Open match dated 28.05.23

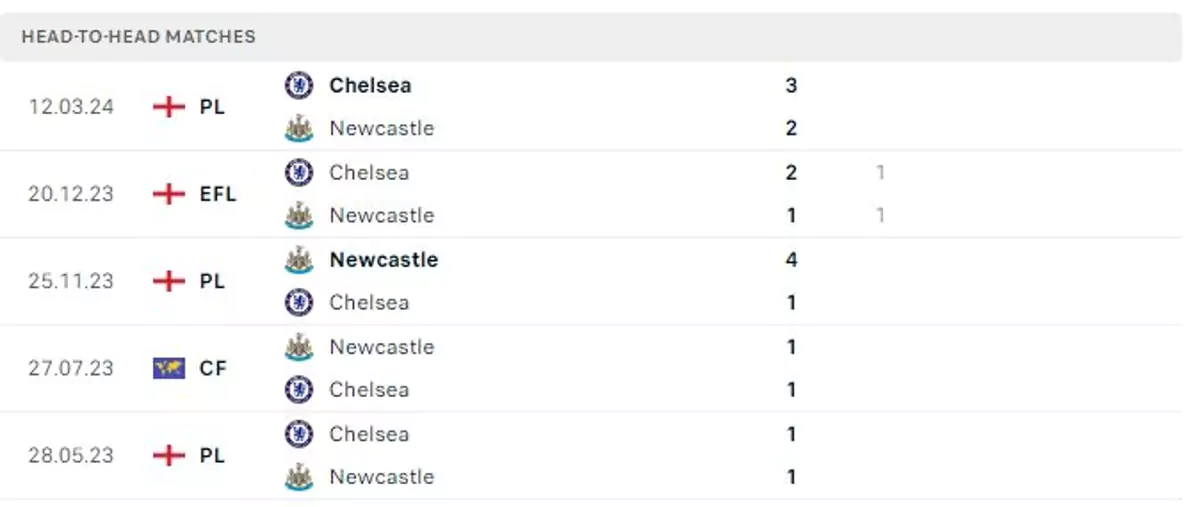click(x=71, y=455)
